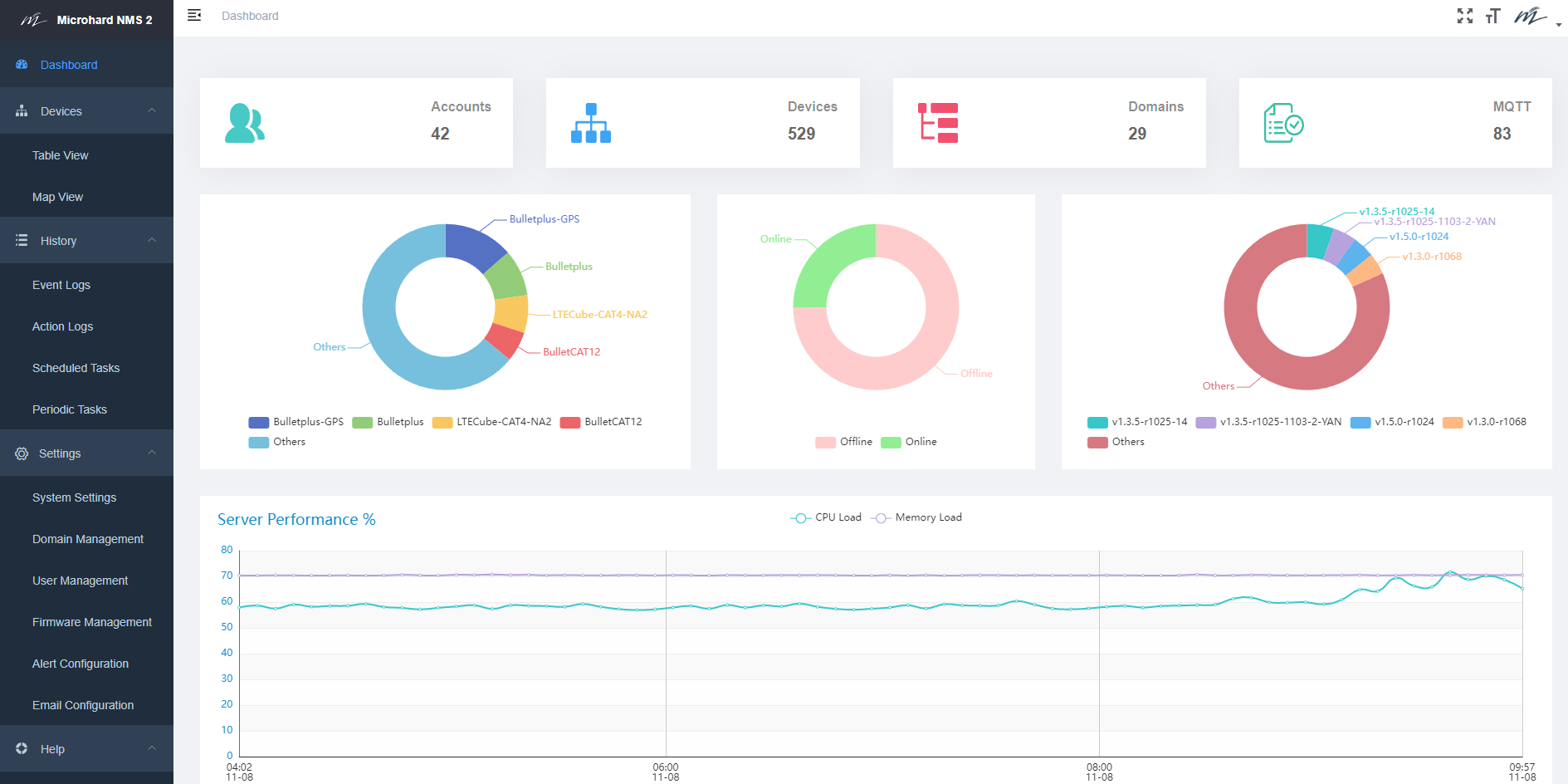Click the 06:00 gridline on performance chart
Screen dimensions: 1568x784
pos(666,654)
